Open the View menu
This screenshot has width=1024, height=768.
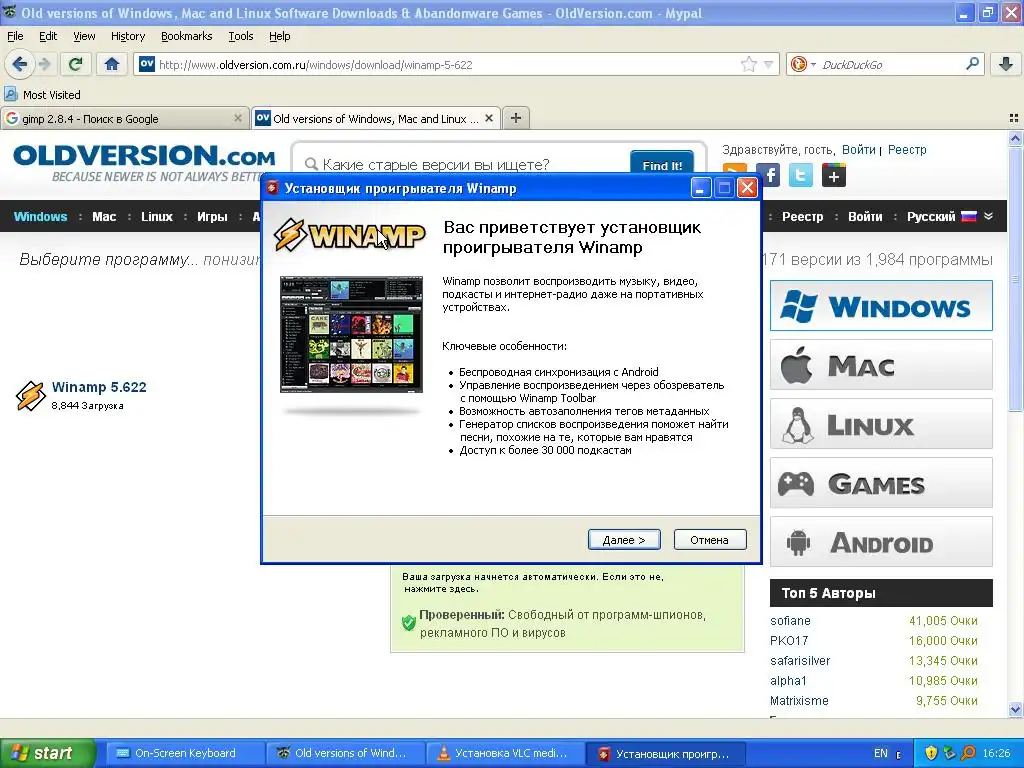(84, 36)
